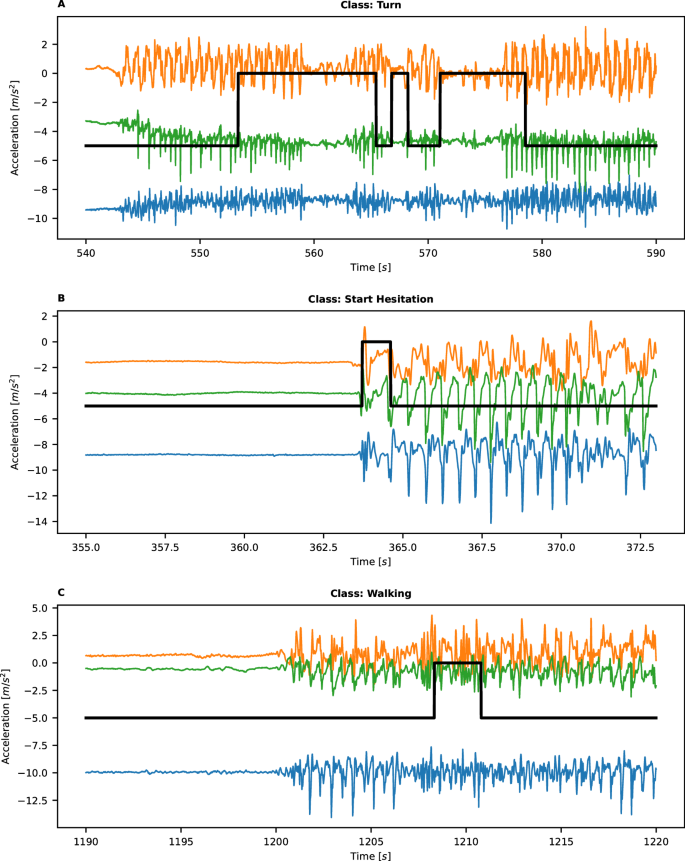The width and height of the screenshot is (685, 861).
Task: Click Acceleration y-axis label of Walking plot
Action: click(x=6, y=716)
